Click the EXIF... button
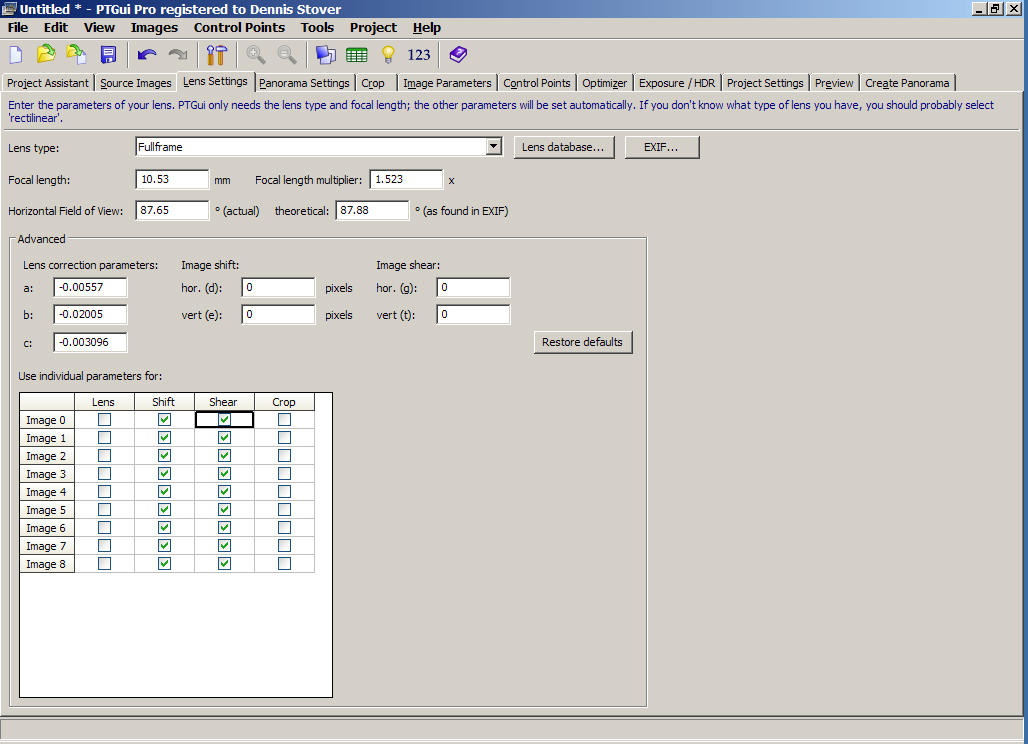1028x744 pixels. (x=662, y=147)
